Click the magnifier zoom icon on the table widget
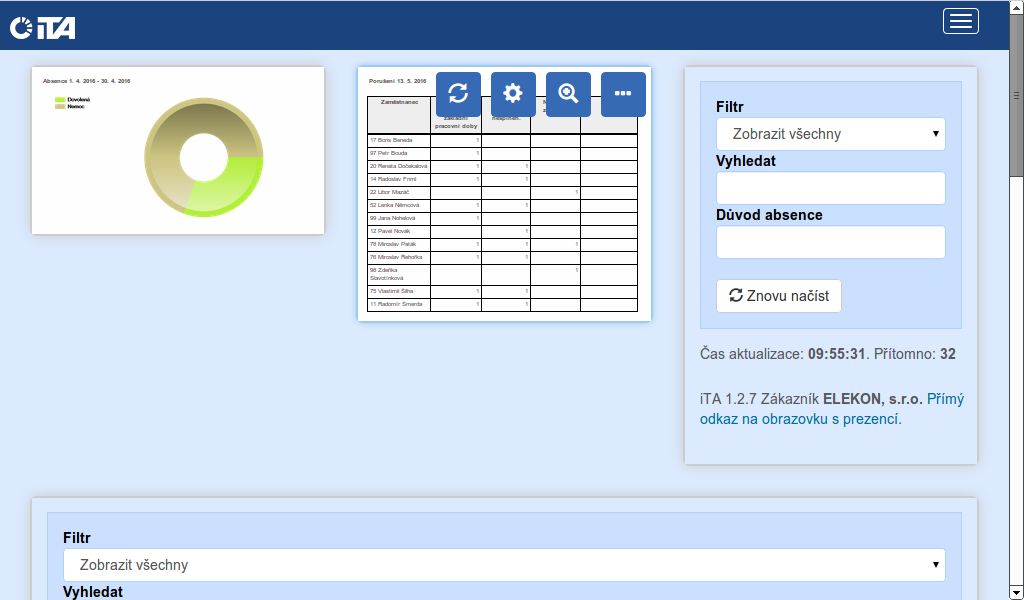This screenshot has width=1024, height=600. [x=568, y=94]
